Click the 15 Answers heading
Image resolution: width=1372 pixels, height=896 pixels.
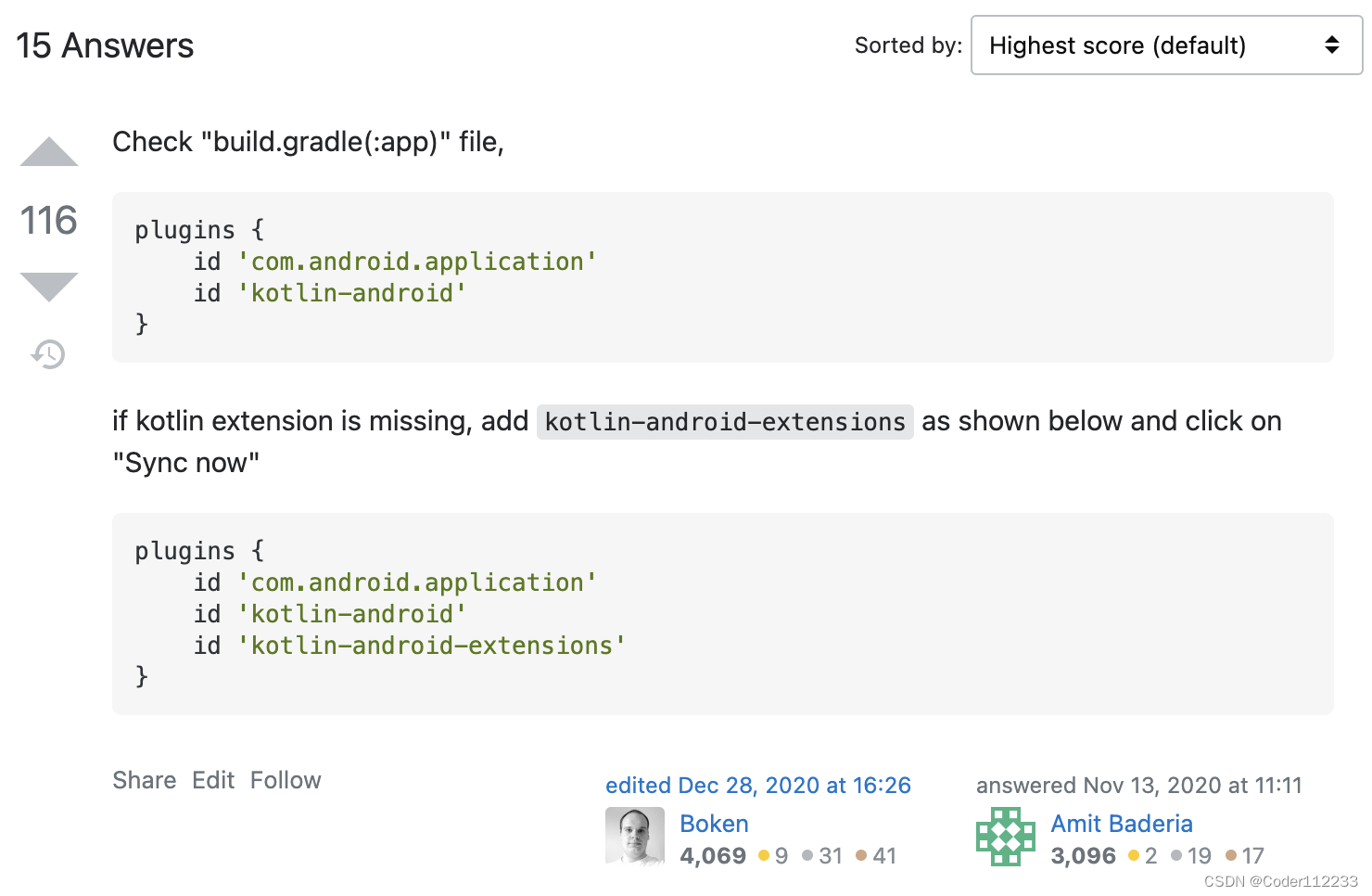pos(105,45)
